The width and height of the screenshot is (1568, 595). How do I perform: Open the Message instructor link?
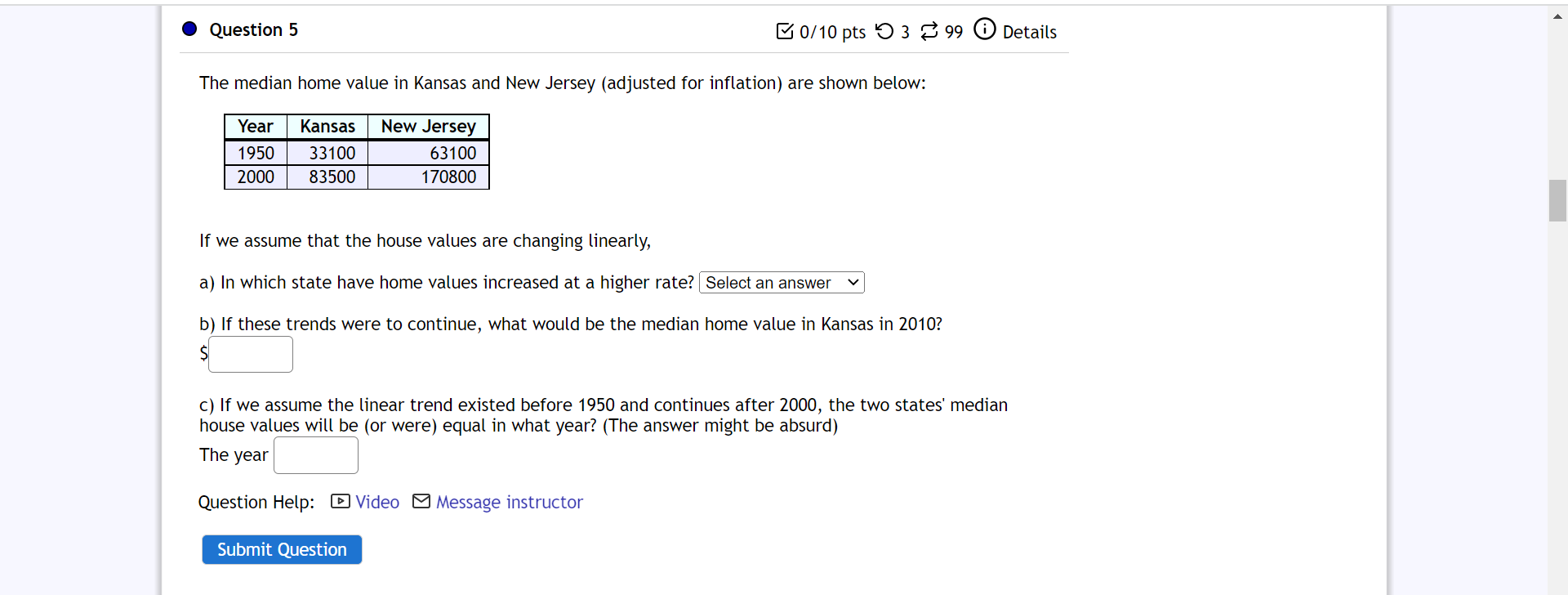[x=509, y=502]
